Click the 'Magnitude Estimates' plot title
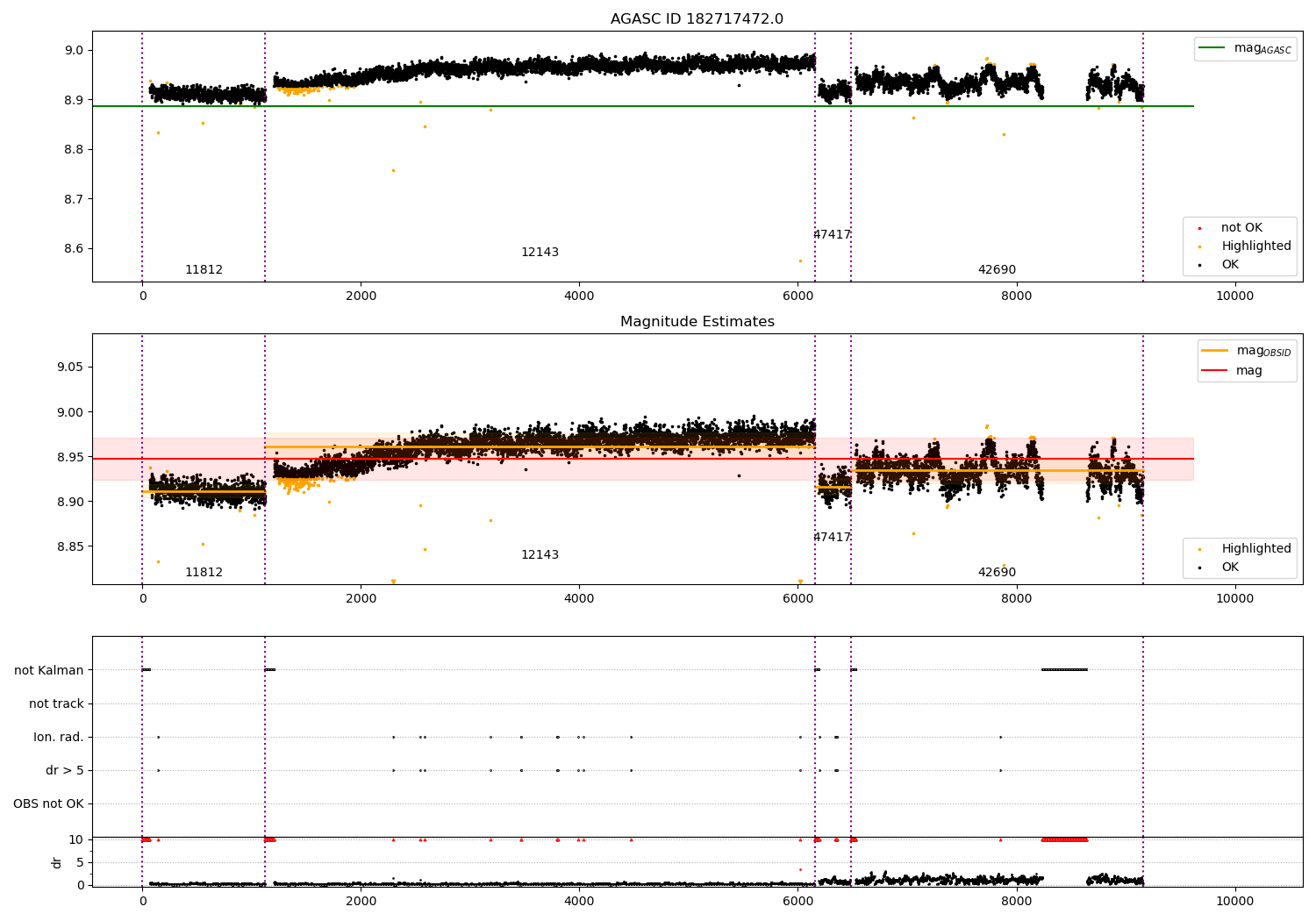Image resolution: width=1316 pixels, height=921 pixels. click(697, 322)
